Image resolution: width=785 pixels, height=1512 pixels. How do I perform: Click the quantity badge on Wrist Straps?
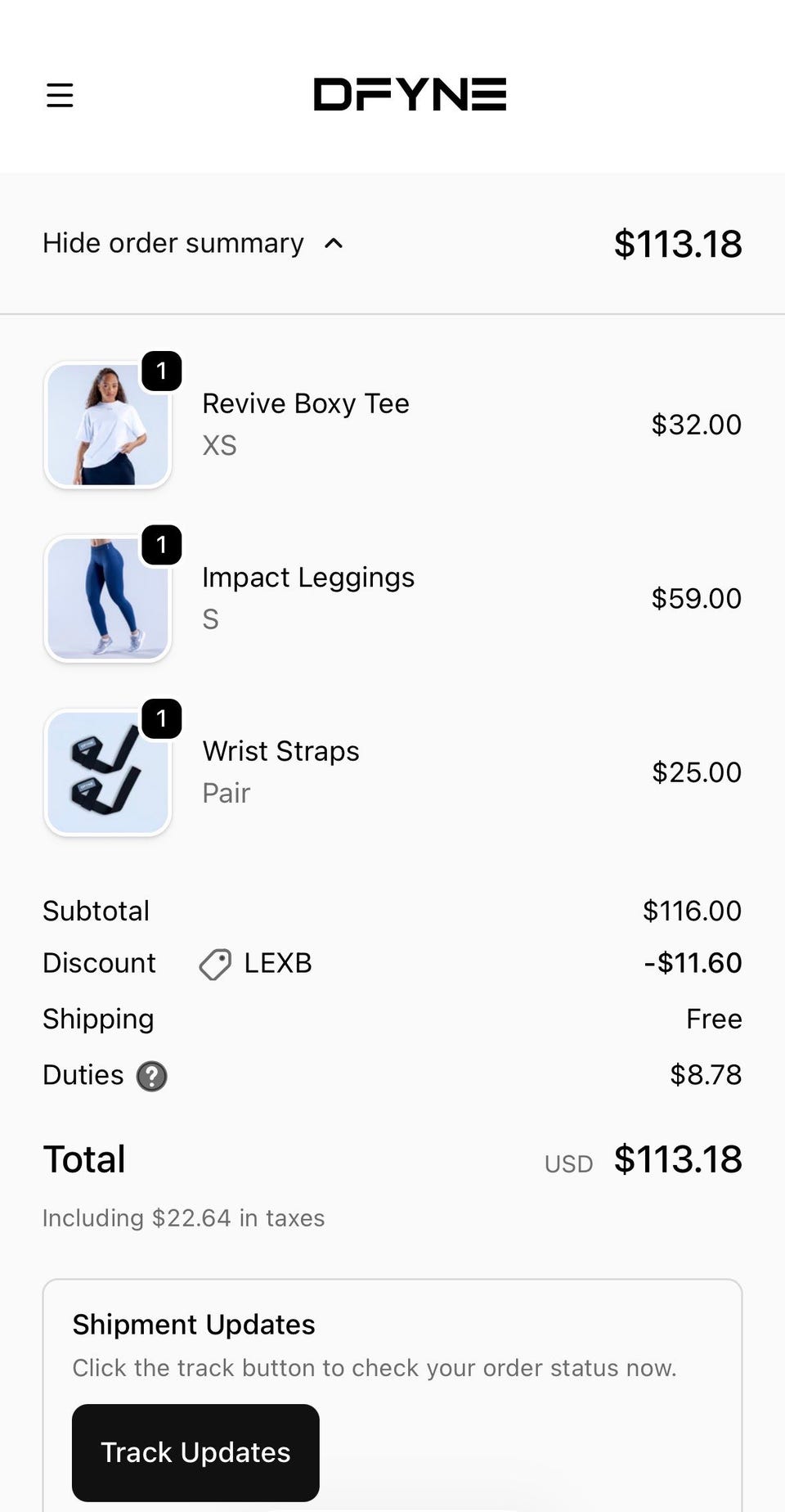point(161,719)
